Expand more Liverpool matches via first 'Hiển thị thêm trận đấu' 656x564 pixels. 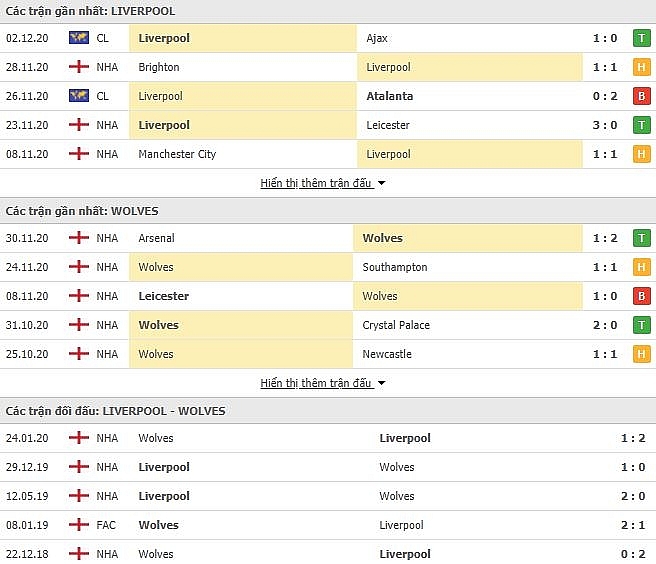316,183
